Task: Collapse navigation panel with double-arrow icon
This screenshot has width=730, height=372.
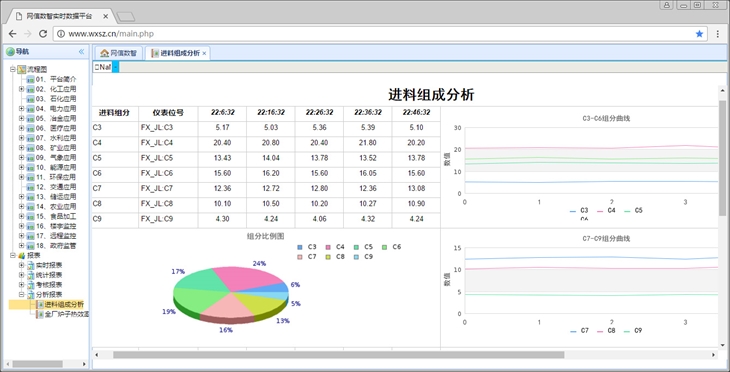Action: click(x=81, y=52)
